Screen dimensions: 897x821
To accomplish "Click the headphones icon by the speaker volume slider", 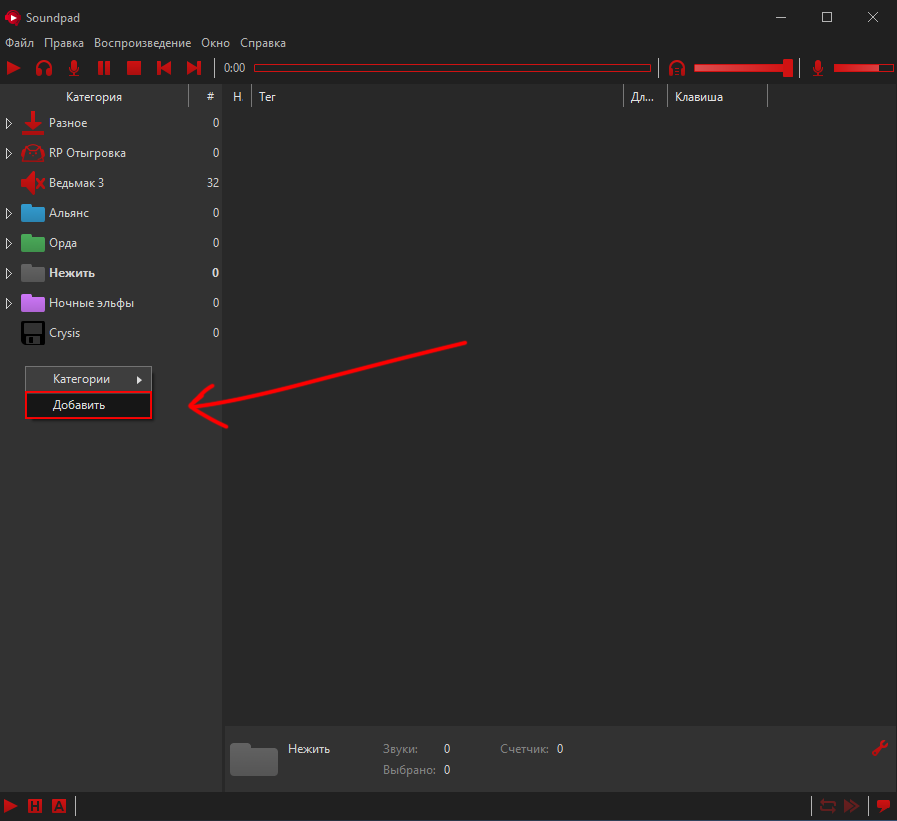I will coord(677,68).
